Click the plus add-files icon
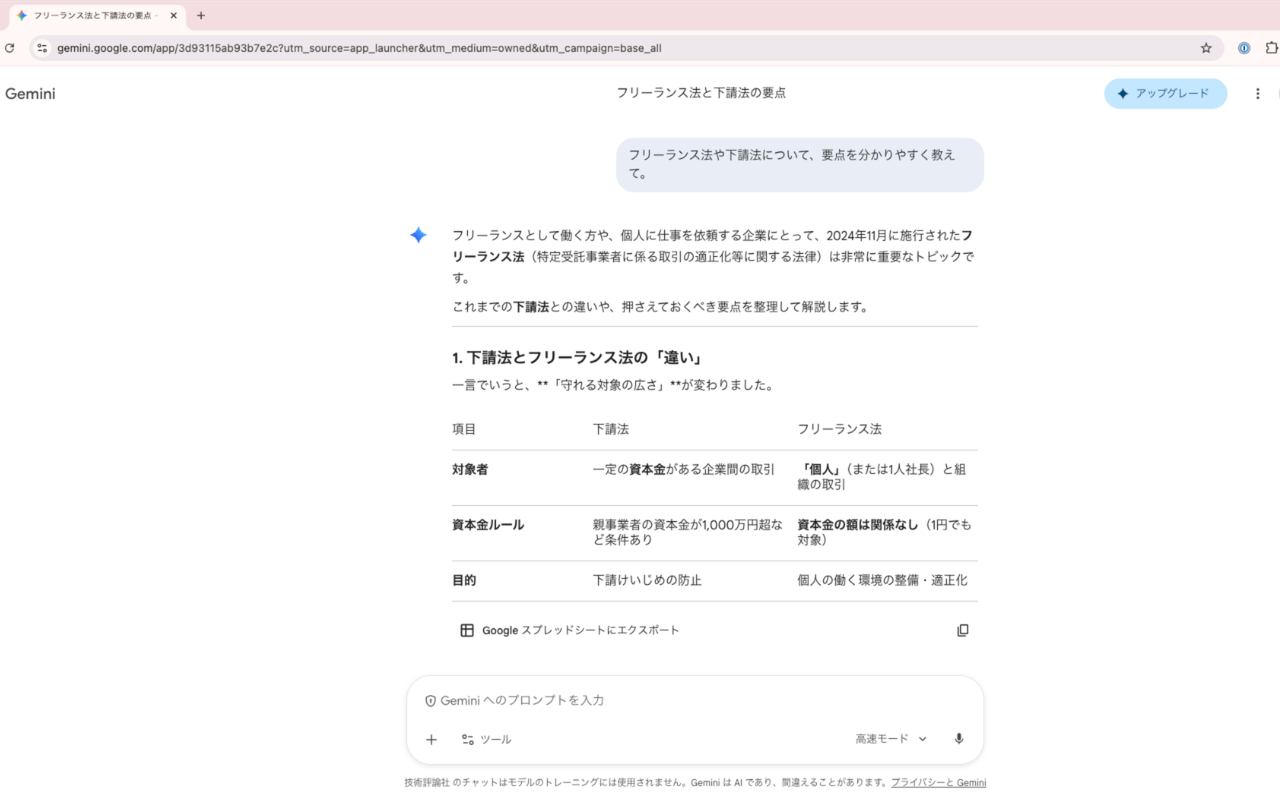Viewport: 1280px width, 800px height. pos(431,740)
